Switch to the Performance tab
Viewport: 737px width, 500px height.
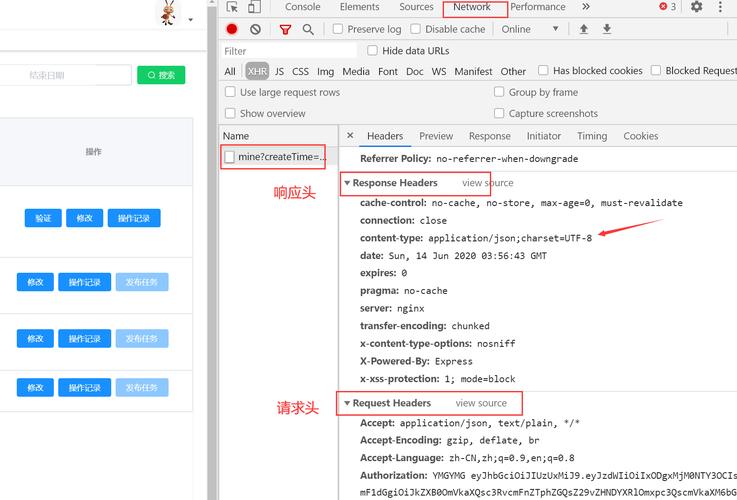tap(538, 7)
